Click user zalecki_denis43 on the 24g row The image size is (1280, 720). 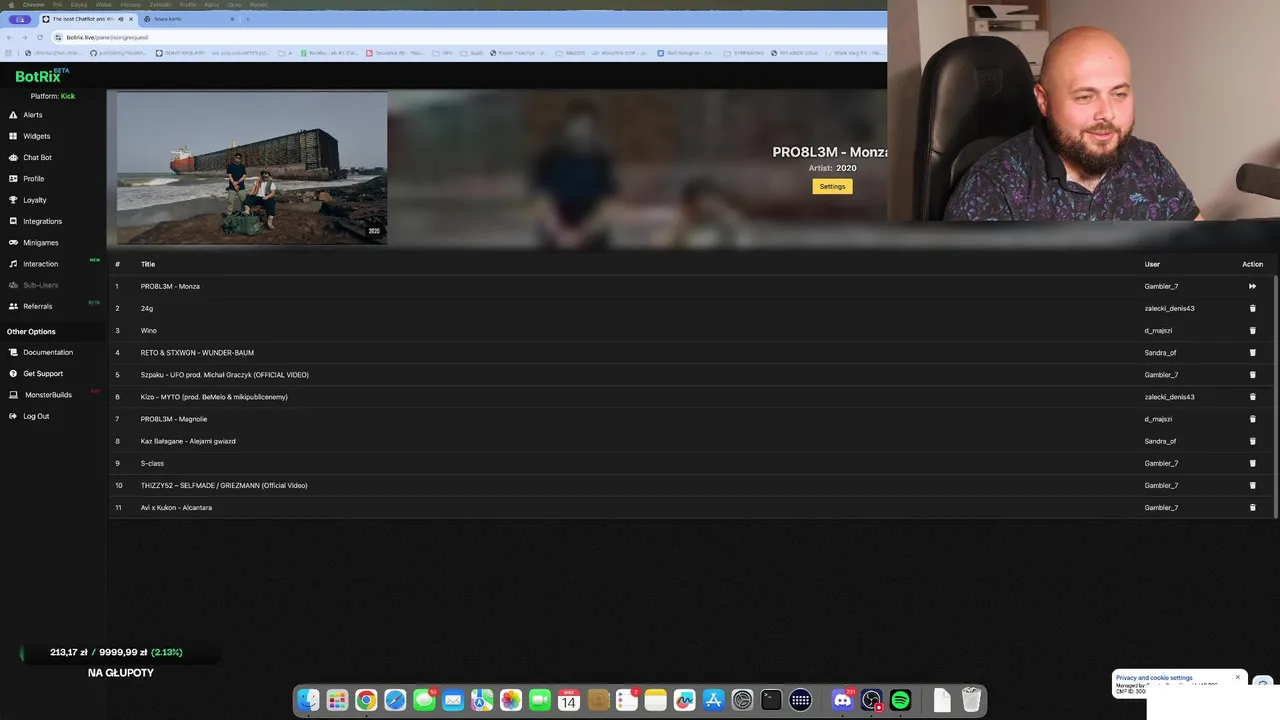point(1169,308)
